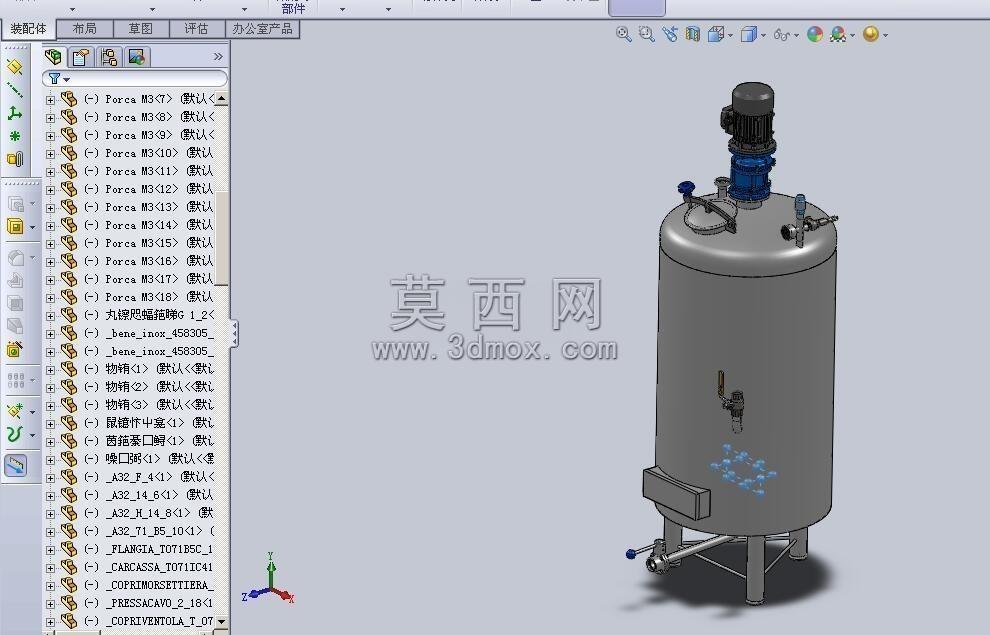Image resolution: width=990 pixels, height=635 pixels.
Task: Activate the Section View icon
Action: click(x=693, y=34)
